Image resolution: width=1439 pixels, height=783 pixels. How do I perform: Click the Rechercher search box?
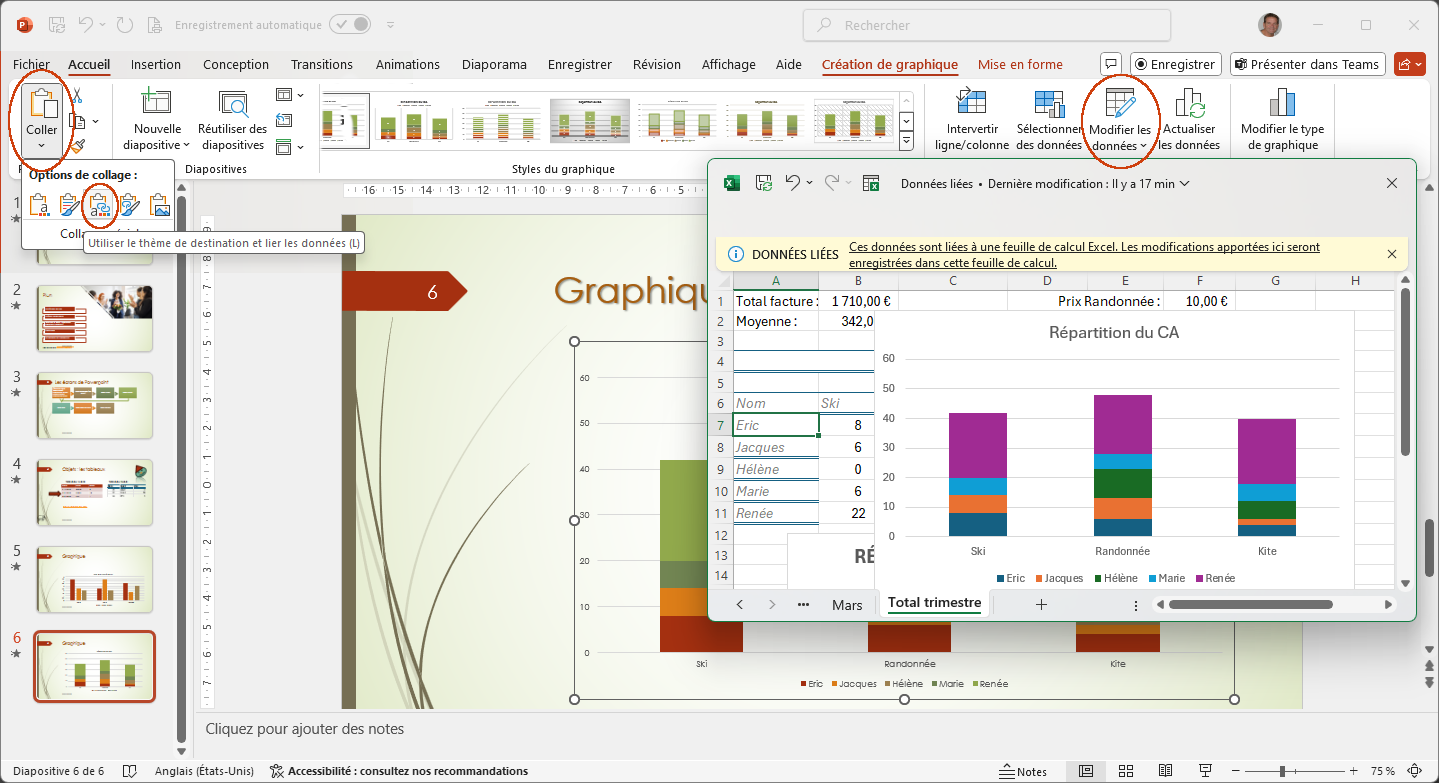986,25
